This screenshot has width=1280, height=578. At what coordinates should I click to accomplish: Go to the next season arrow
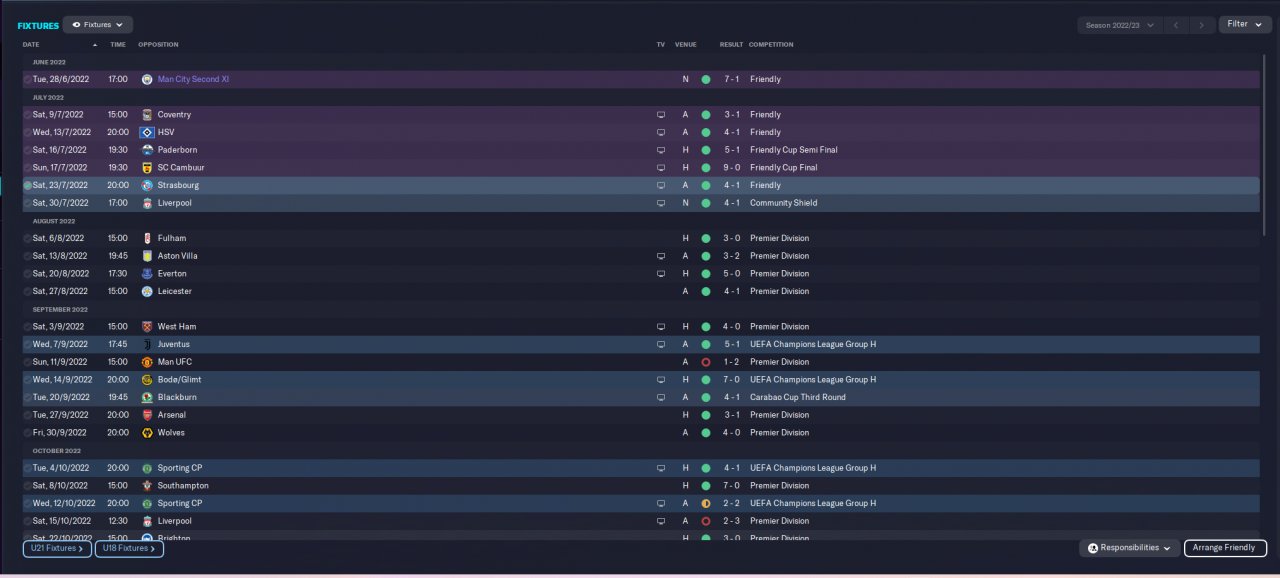pos(1202,25)
